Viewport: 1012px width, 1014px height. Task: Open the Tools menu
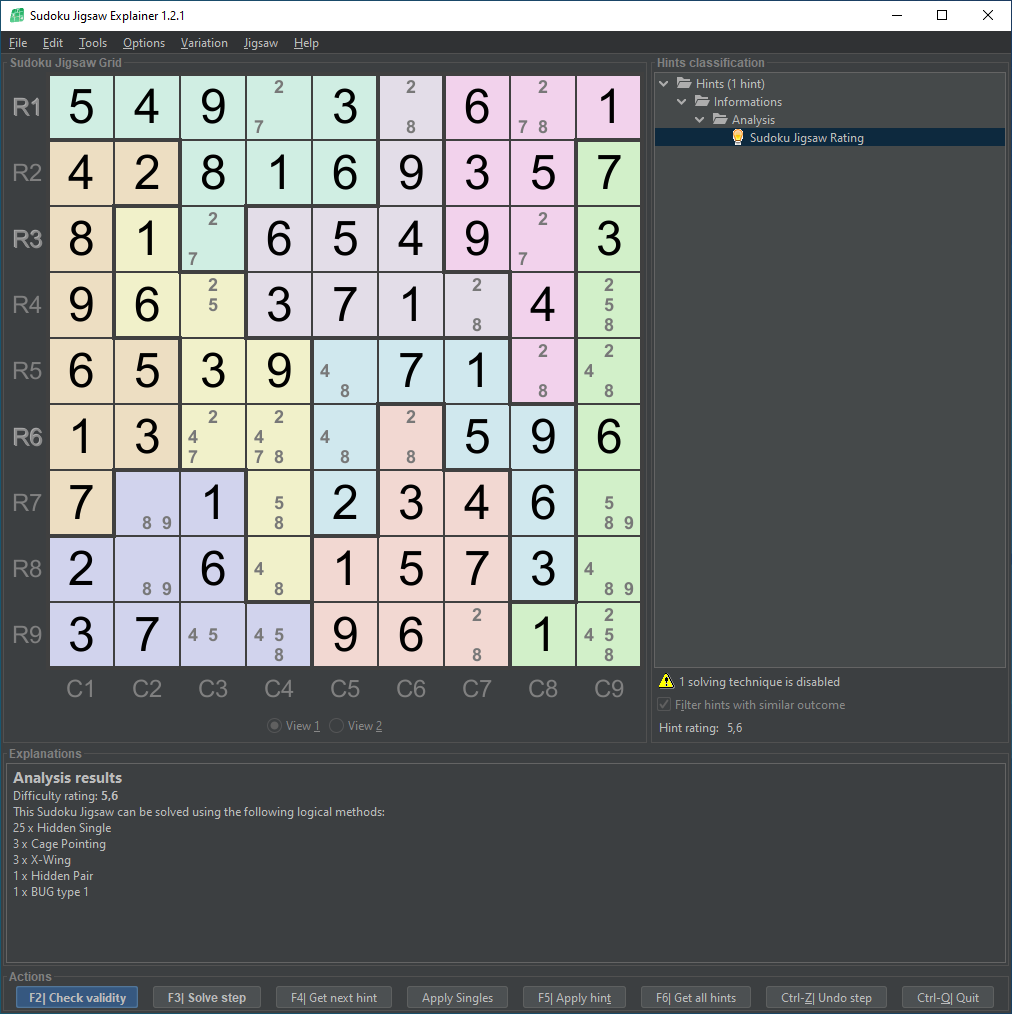point(92,43)
